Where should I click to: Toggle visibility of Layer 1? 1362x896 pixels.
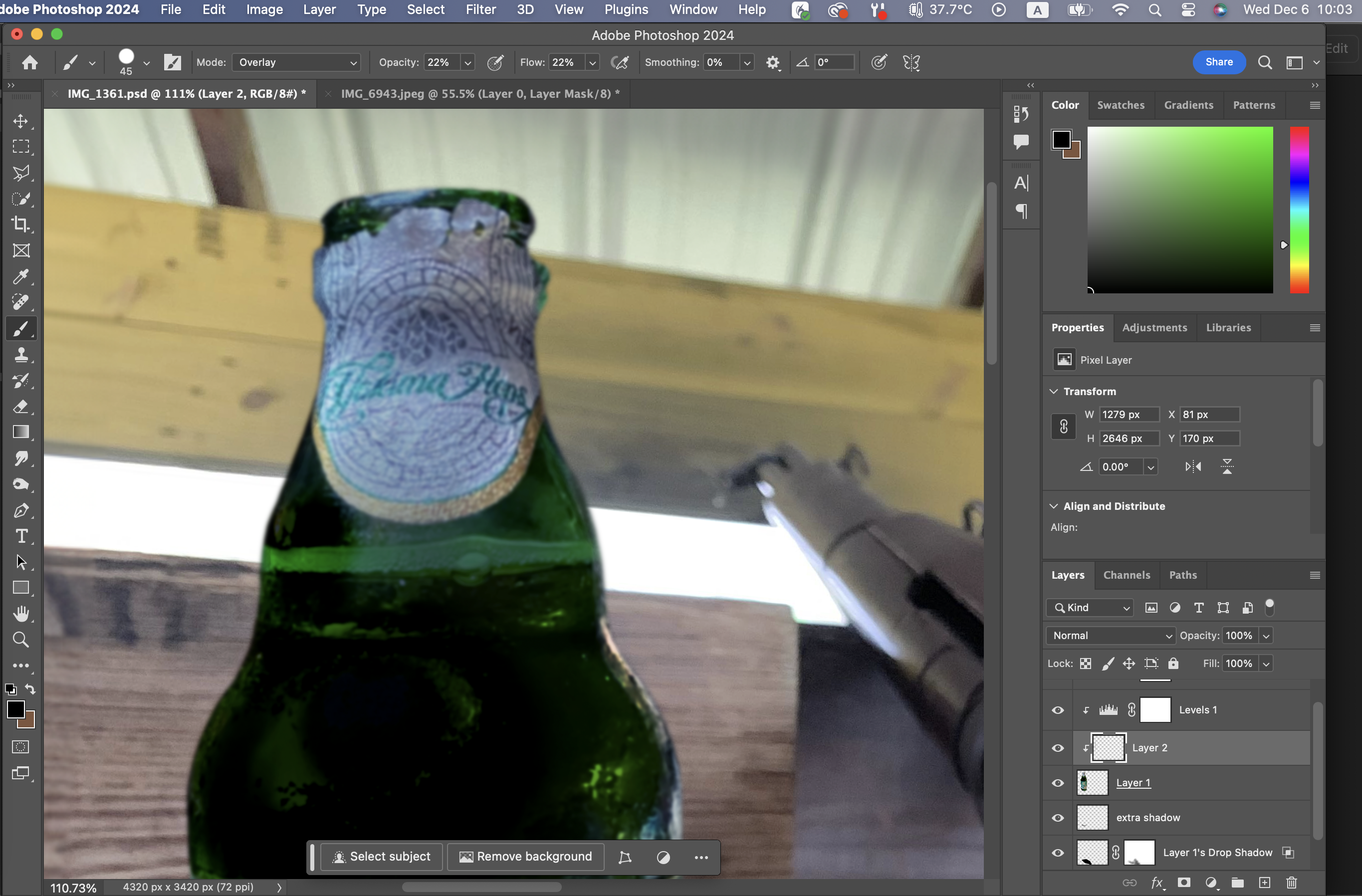click(x=1058, y=783)
